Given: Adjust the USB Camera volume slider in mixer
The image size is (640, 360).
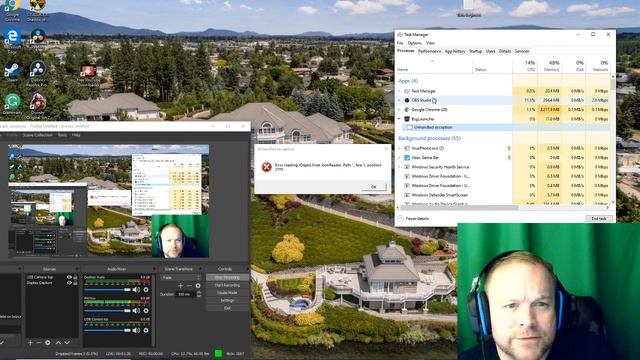Looking at the screenshot, I should (107, 330).
